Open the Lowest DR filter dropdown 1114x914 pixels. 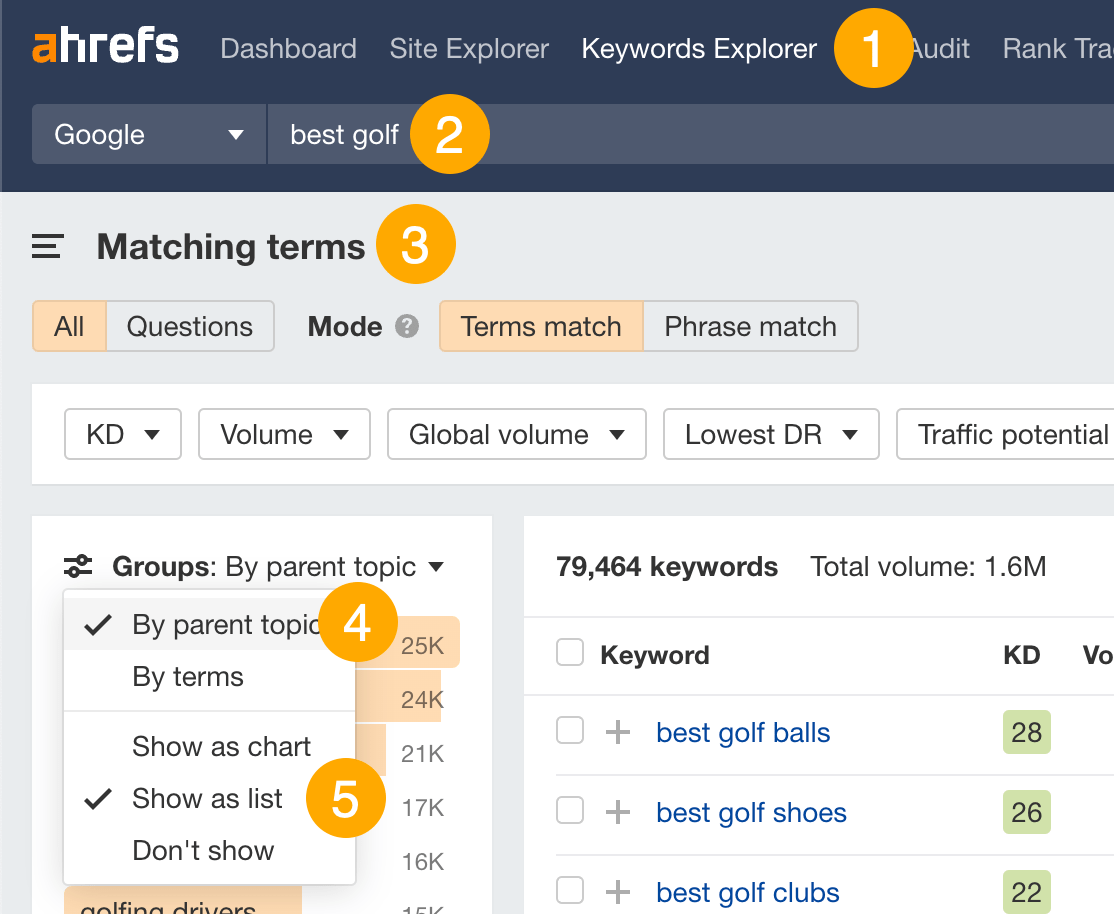pyautogui.click(x=771, y=434)
